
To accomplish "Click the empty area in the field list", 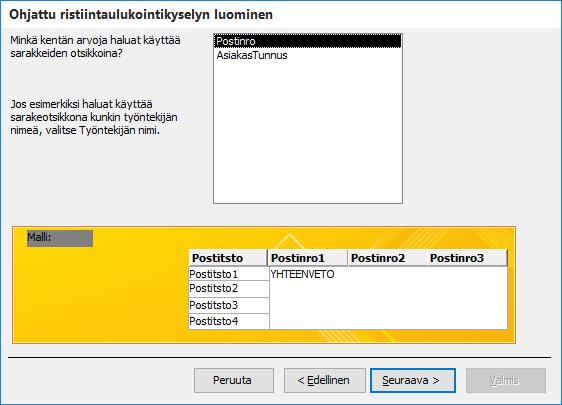I will point(308,133).
